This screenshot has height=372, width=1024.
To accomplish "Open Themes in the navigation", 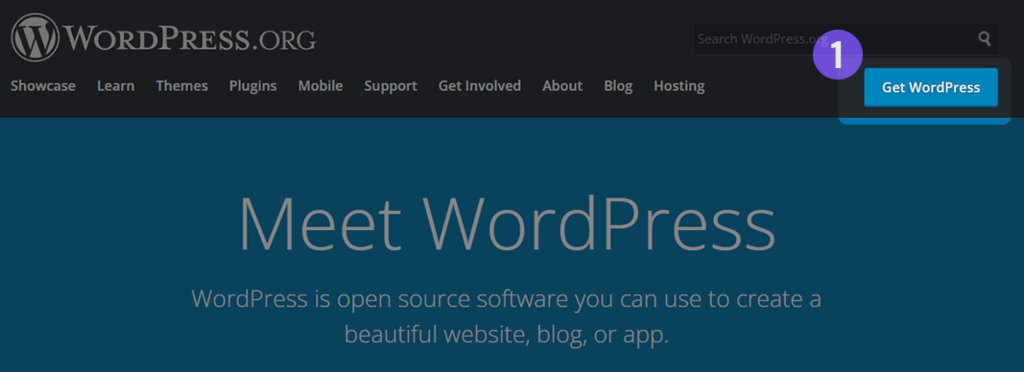I will (182, 86).
